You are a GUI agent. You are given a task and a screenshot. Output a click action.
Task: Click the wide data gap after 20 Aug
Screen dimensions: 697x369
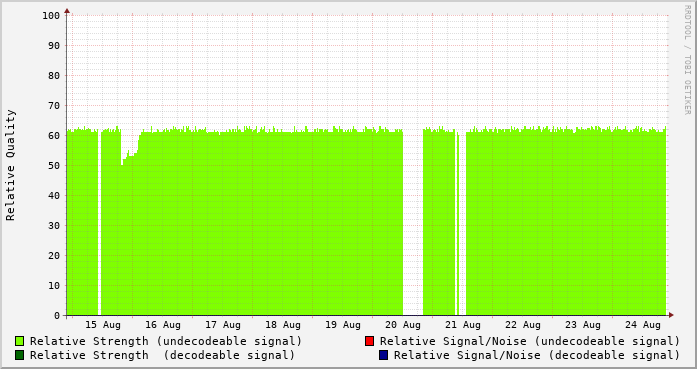click(413, 222)
